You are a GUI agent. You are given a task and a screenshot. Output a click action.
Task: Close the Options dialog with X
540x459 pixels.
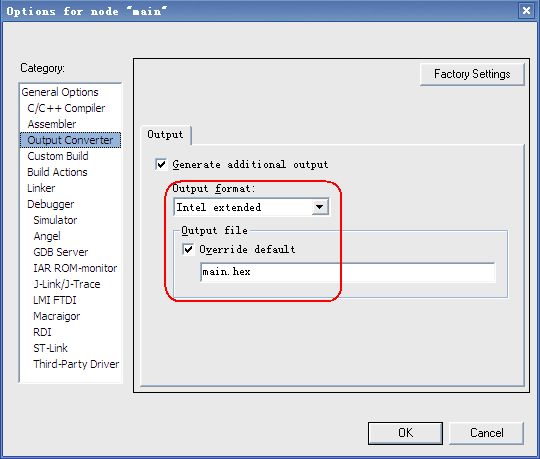pos(526,10)
